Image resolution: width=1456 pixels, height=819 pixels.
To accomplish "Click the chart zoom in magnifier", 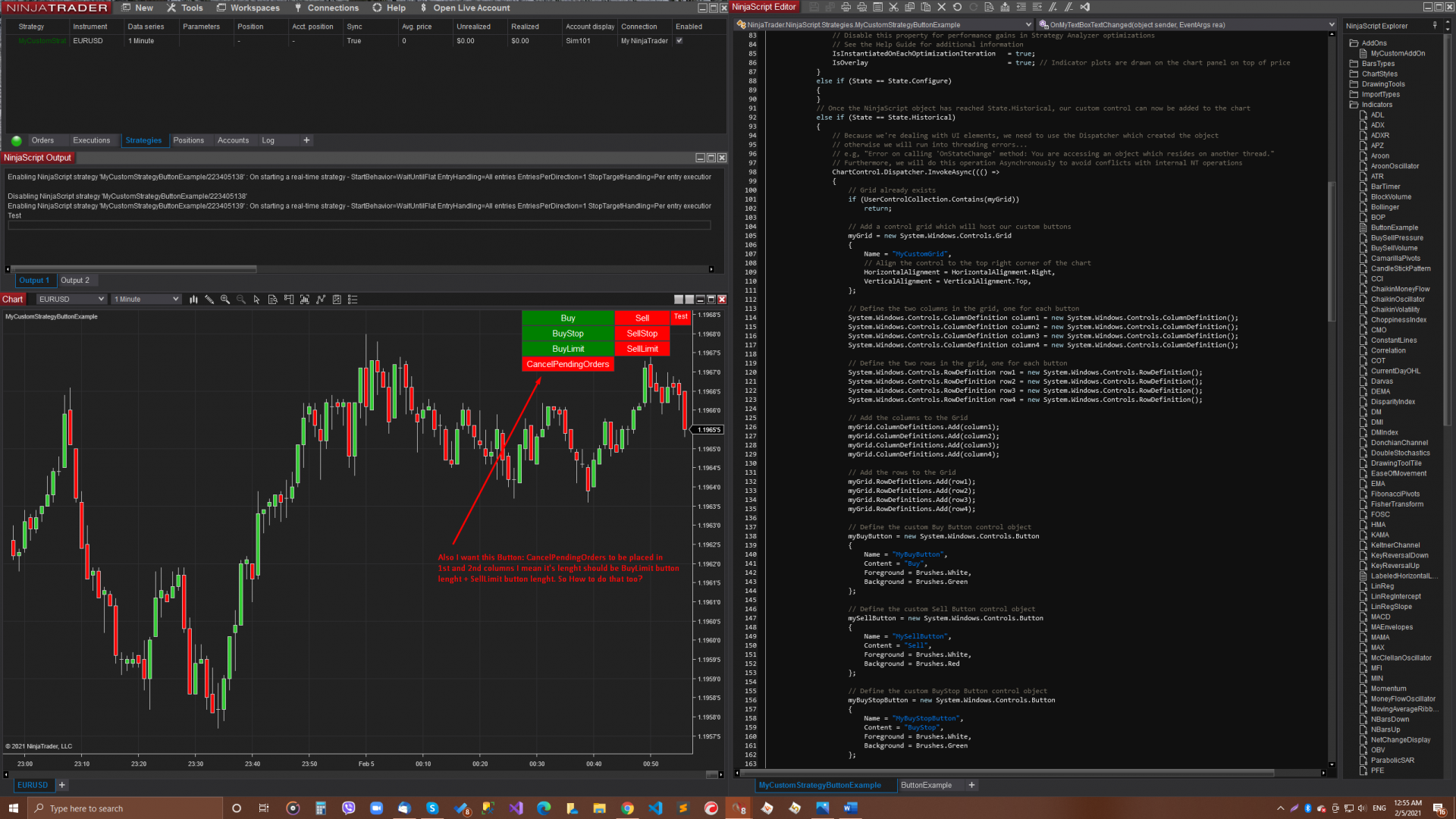I will (x=225, y=300).
